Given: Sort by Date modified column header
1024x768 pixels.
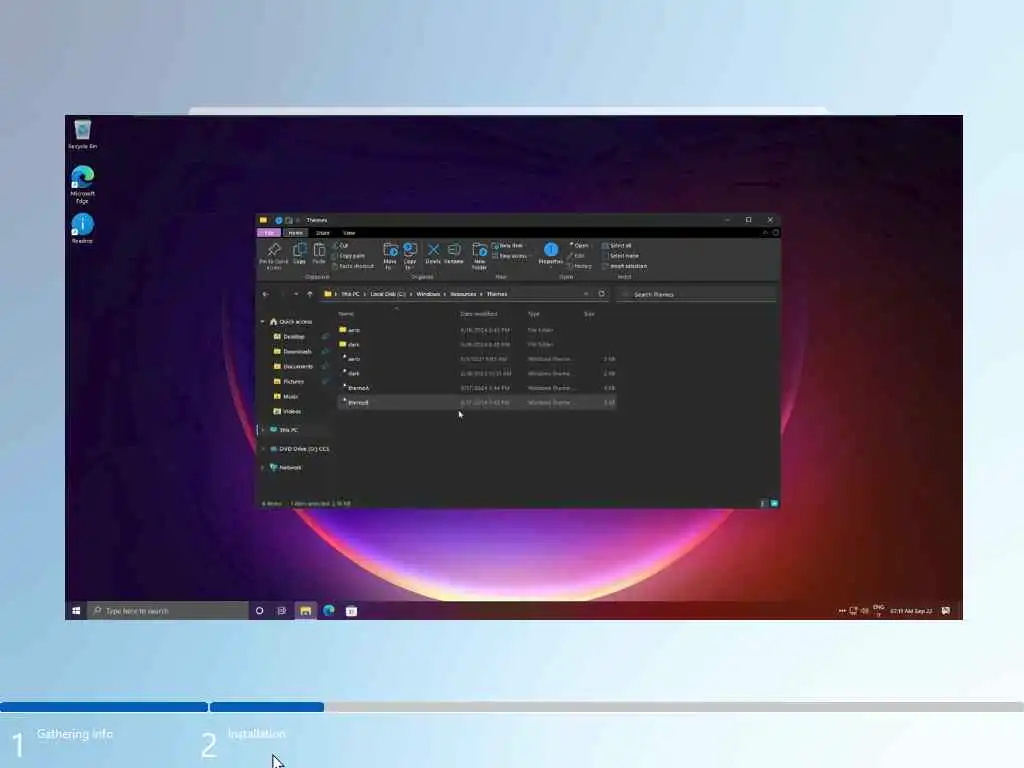Looking at the screenshot, I should 479,314.
